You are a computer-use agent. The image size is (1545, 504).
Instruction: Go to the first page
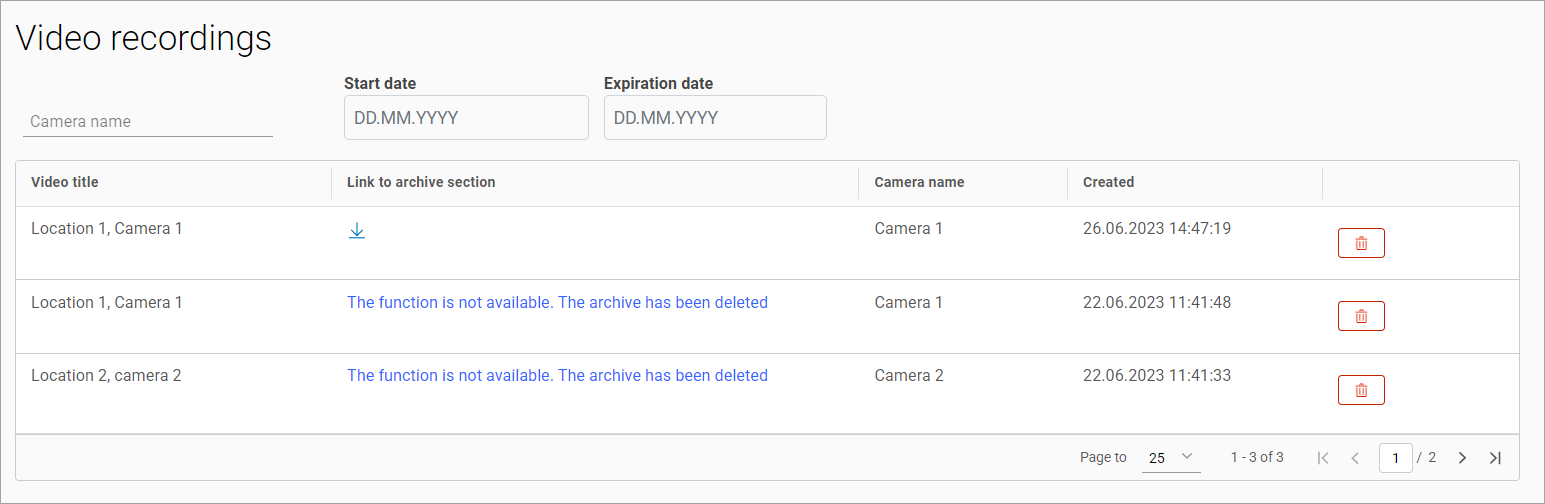pos(1323,458)
